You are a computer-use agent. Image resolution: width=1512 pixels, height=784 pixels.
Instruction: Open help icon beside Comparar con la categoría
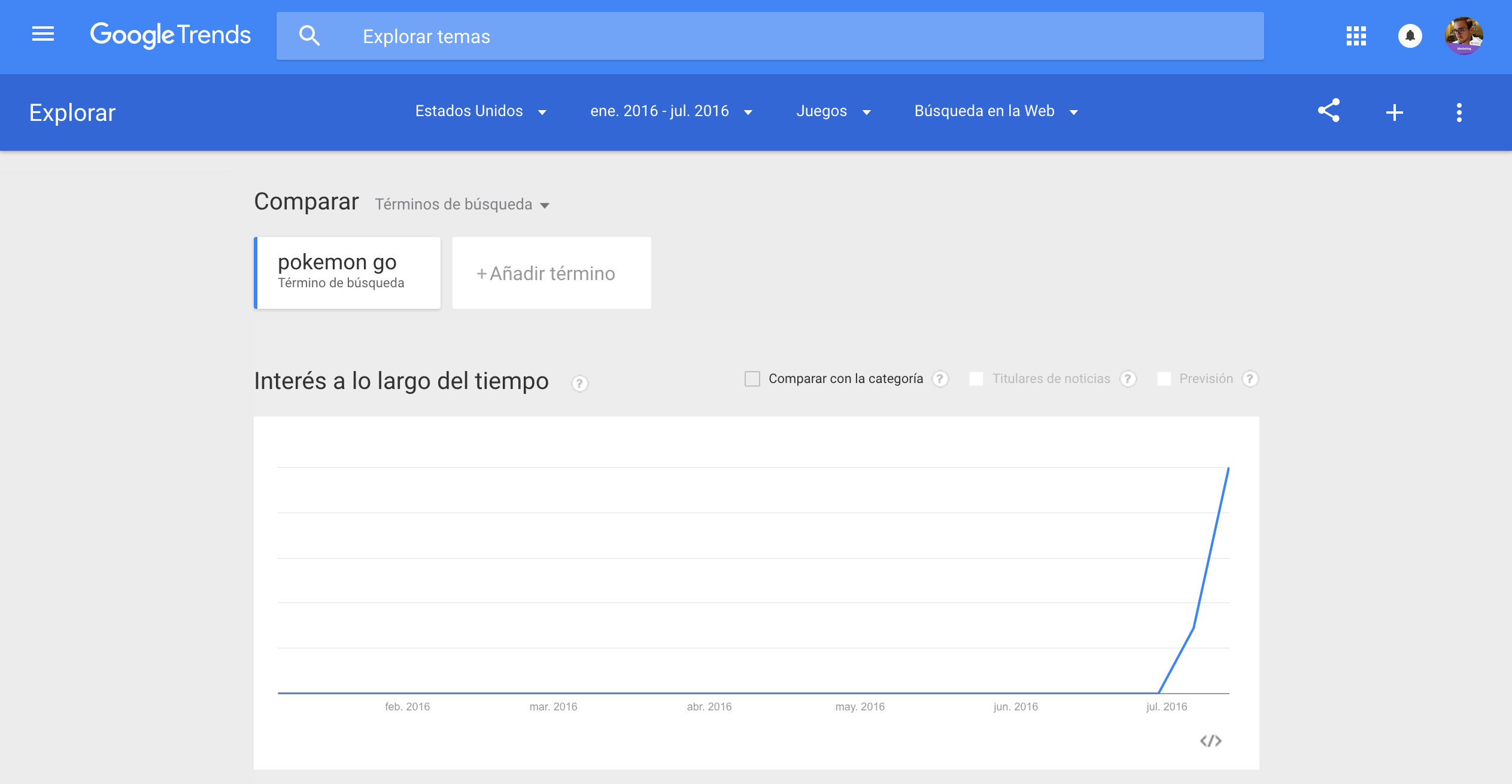tap(940, 379)
